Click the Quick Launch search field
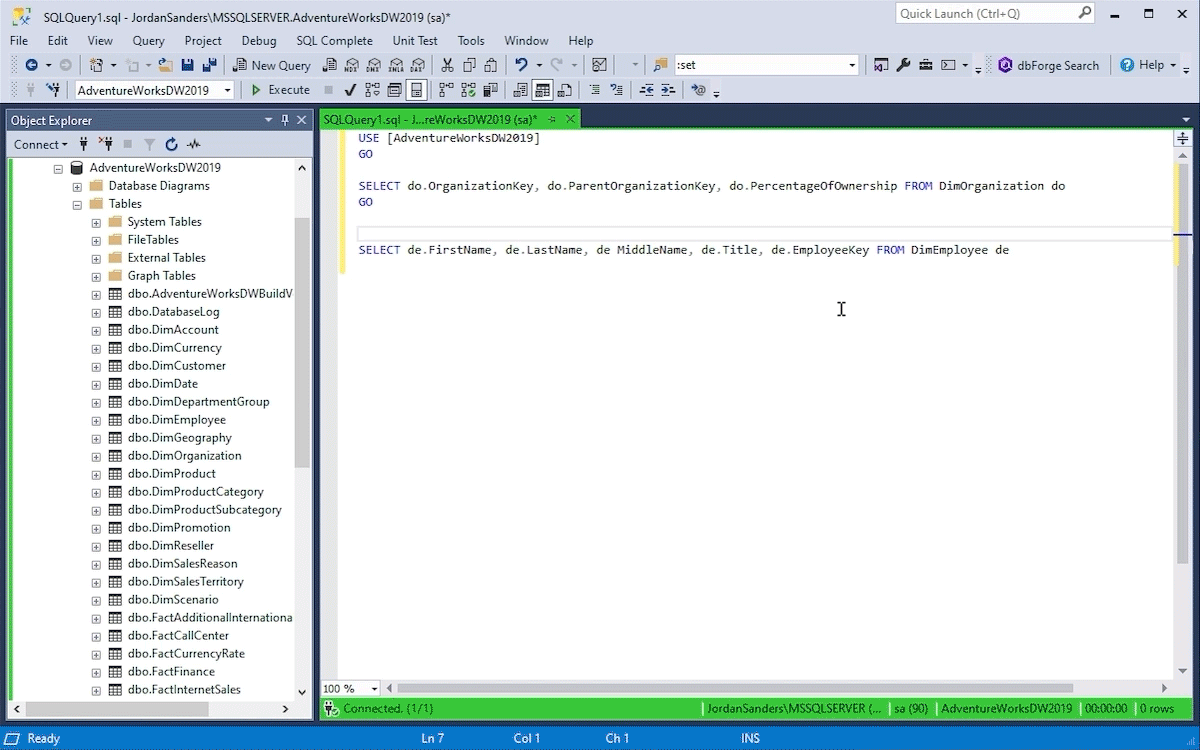This screenshot has height=750, width=1200. pos(985,14)
